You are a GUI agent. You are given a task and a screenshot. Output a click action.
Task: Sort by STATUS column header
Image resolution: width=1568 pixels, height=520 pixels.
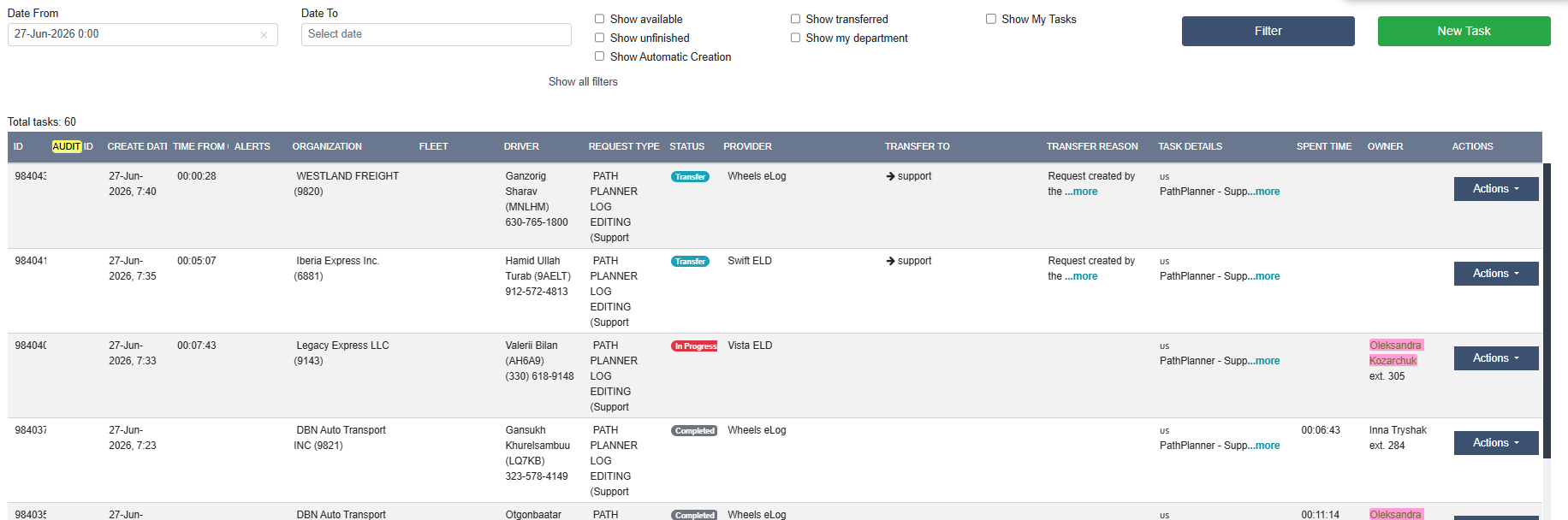(x=686, y=147)
